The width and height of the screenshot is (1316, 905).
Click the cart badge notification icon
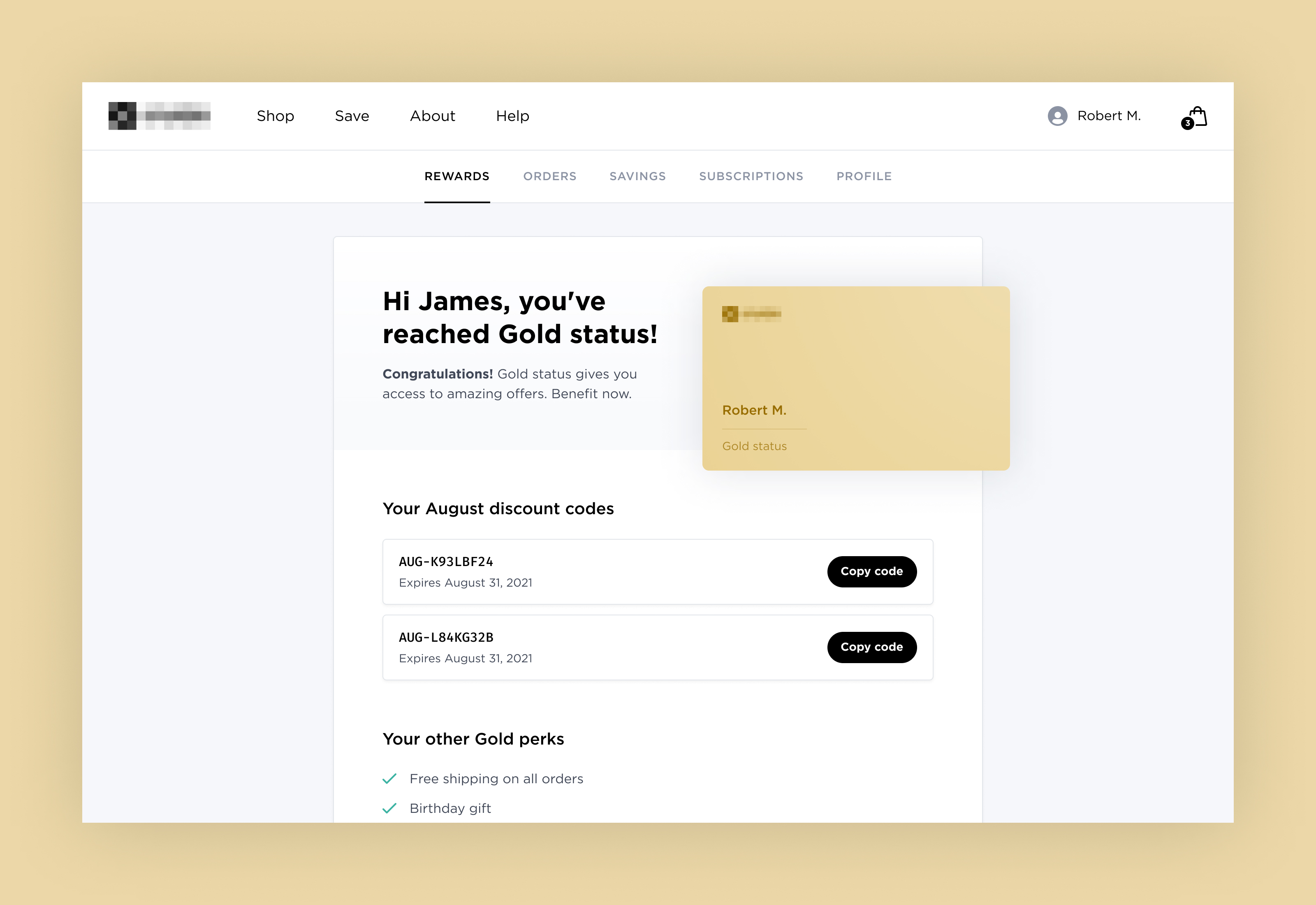click(1187, 123)
